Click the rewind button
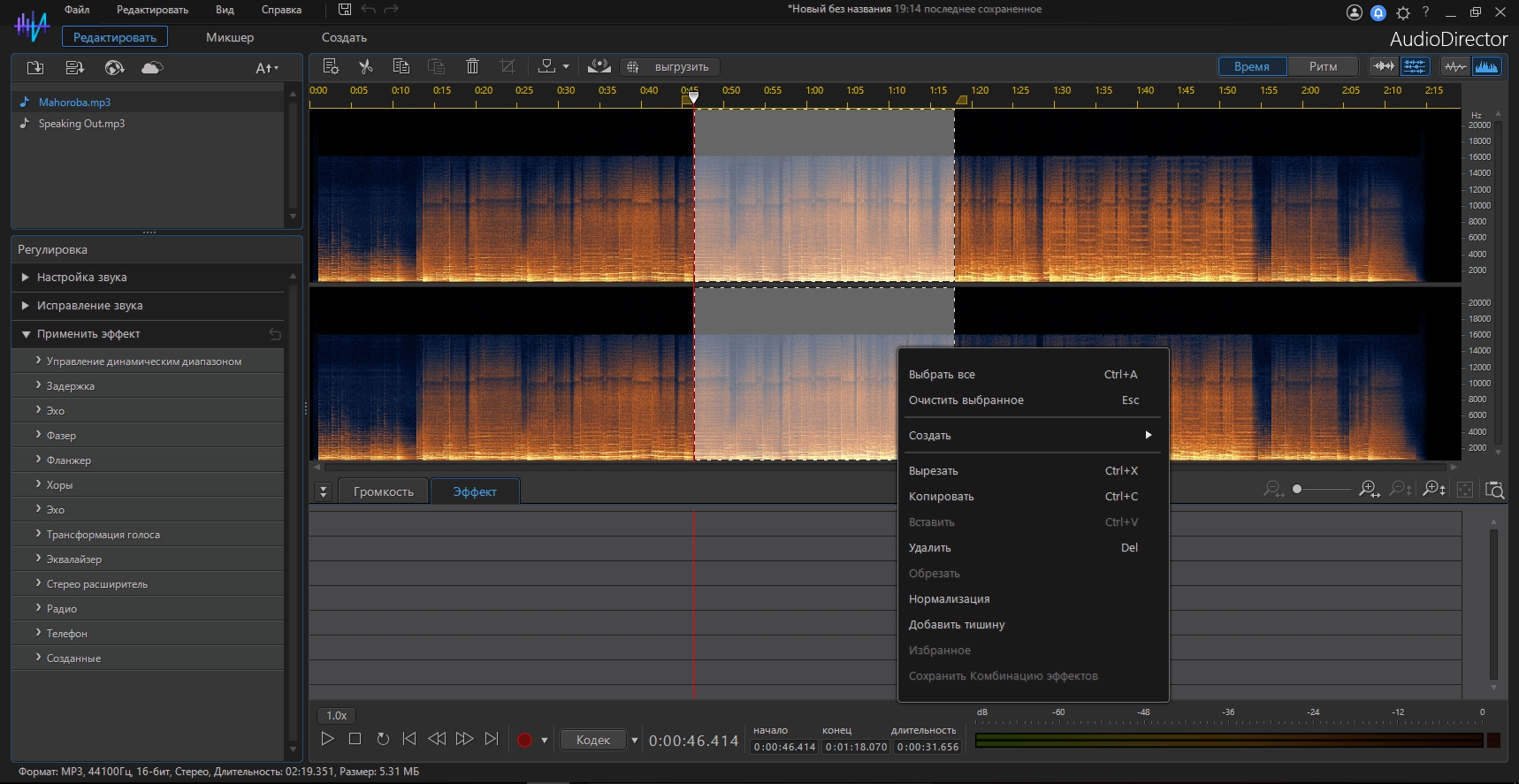 [x=437, y=739]
